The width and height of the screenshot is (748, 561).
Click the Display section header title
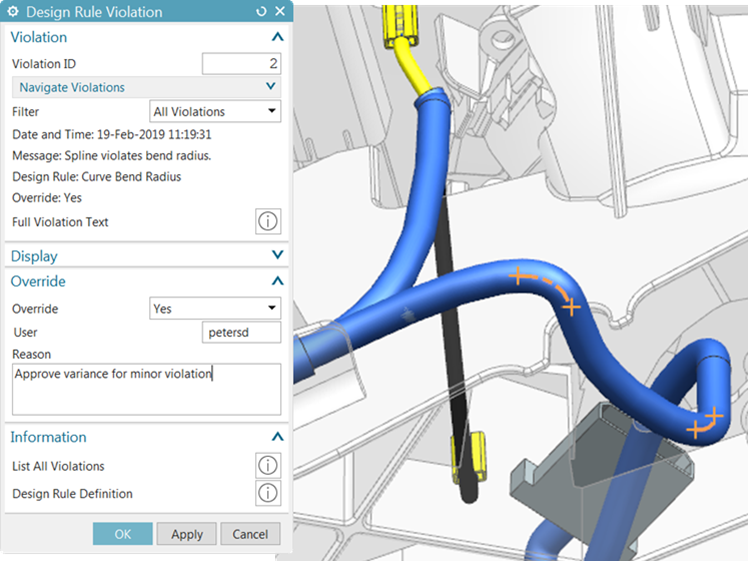34,256
